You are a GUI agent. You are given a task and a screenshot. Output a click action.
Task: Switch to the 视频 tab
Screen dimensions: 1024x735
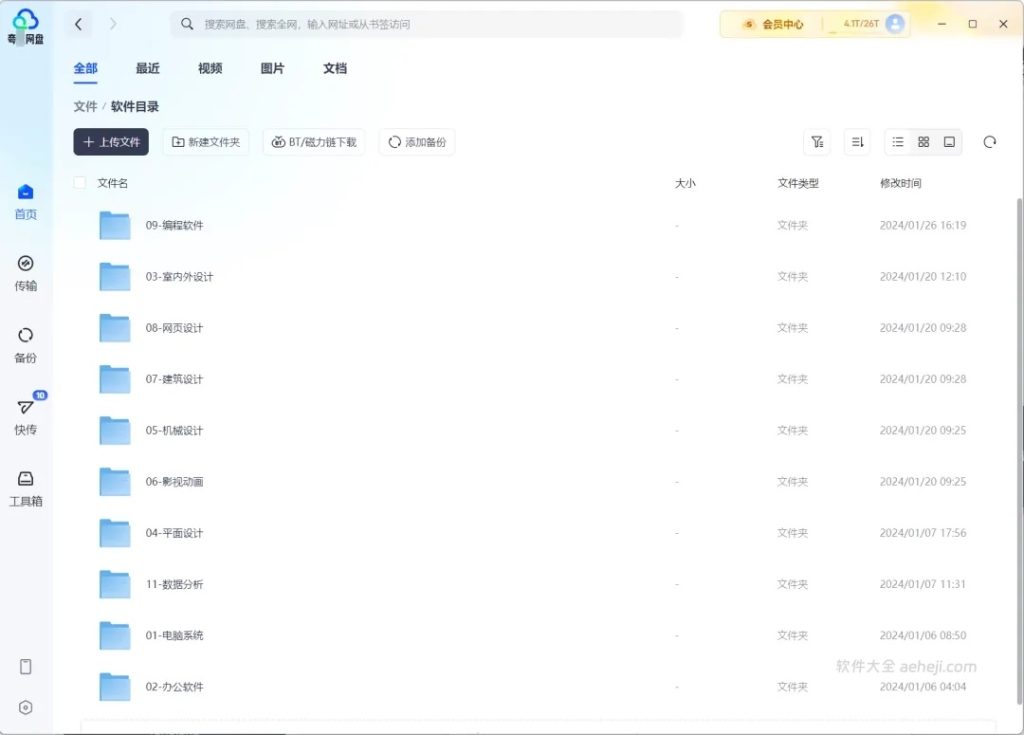click(x=209, y=68)
